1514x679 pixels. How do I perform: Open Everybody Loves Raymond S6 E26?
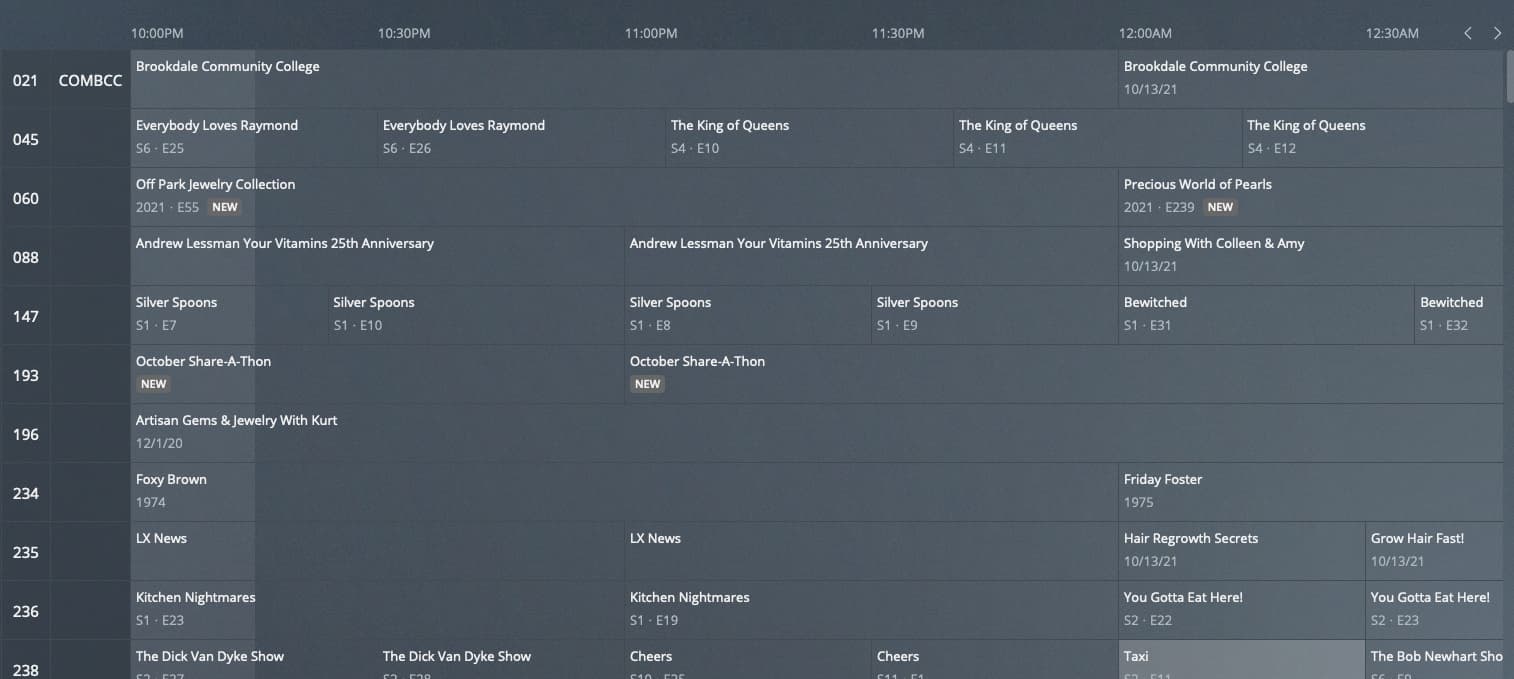pos(521,139)
